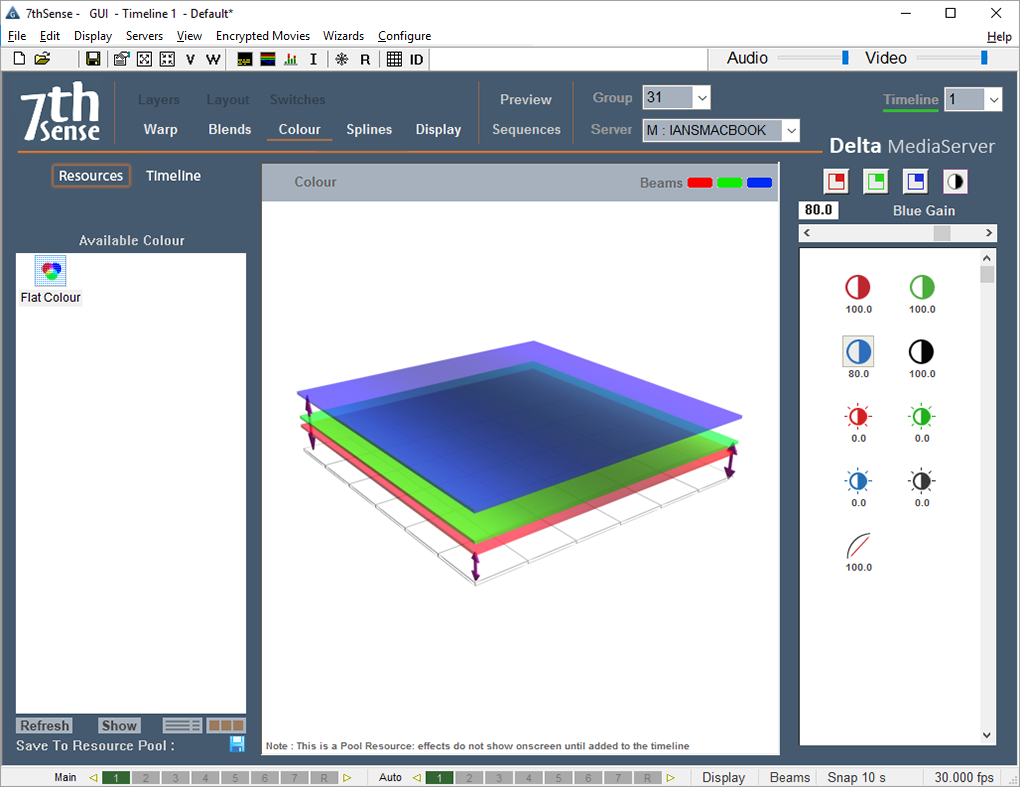The width and height of the screenshot is (1020, 787).
Task: Select the gamma curve icon
Action: 858,546
